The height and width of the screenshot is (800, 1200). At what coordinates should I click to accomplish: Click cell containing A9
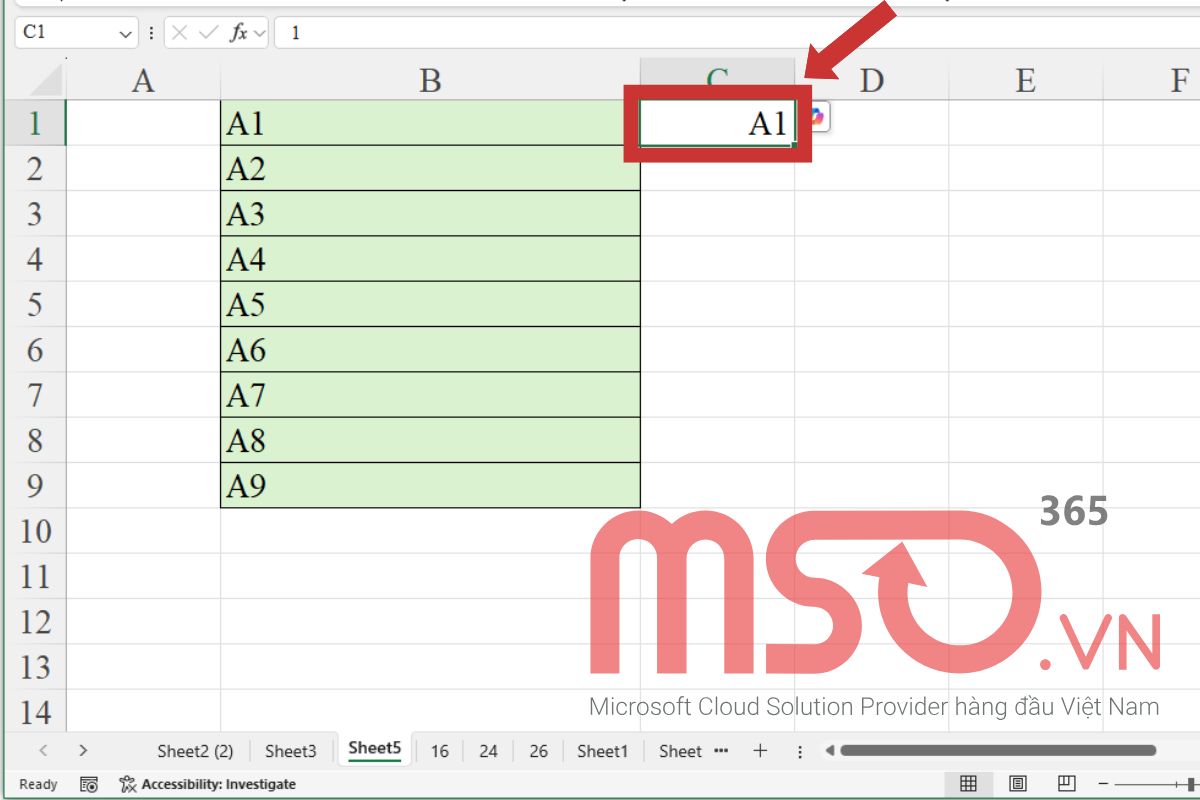tap(430, 485)
